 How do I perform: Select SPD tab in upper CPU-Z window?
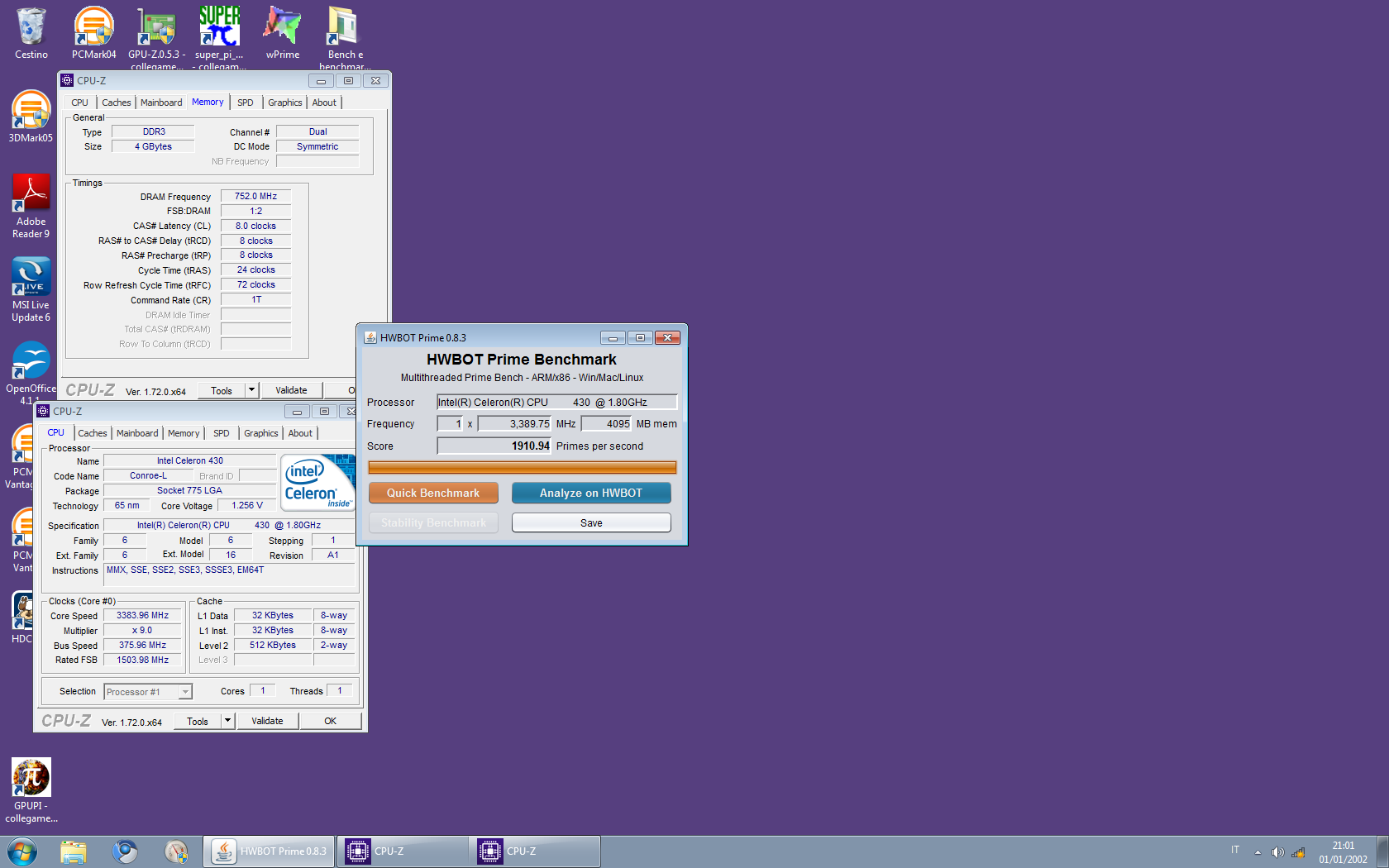246,103
